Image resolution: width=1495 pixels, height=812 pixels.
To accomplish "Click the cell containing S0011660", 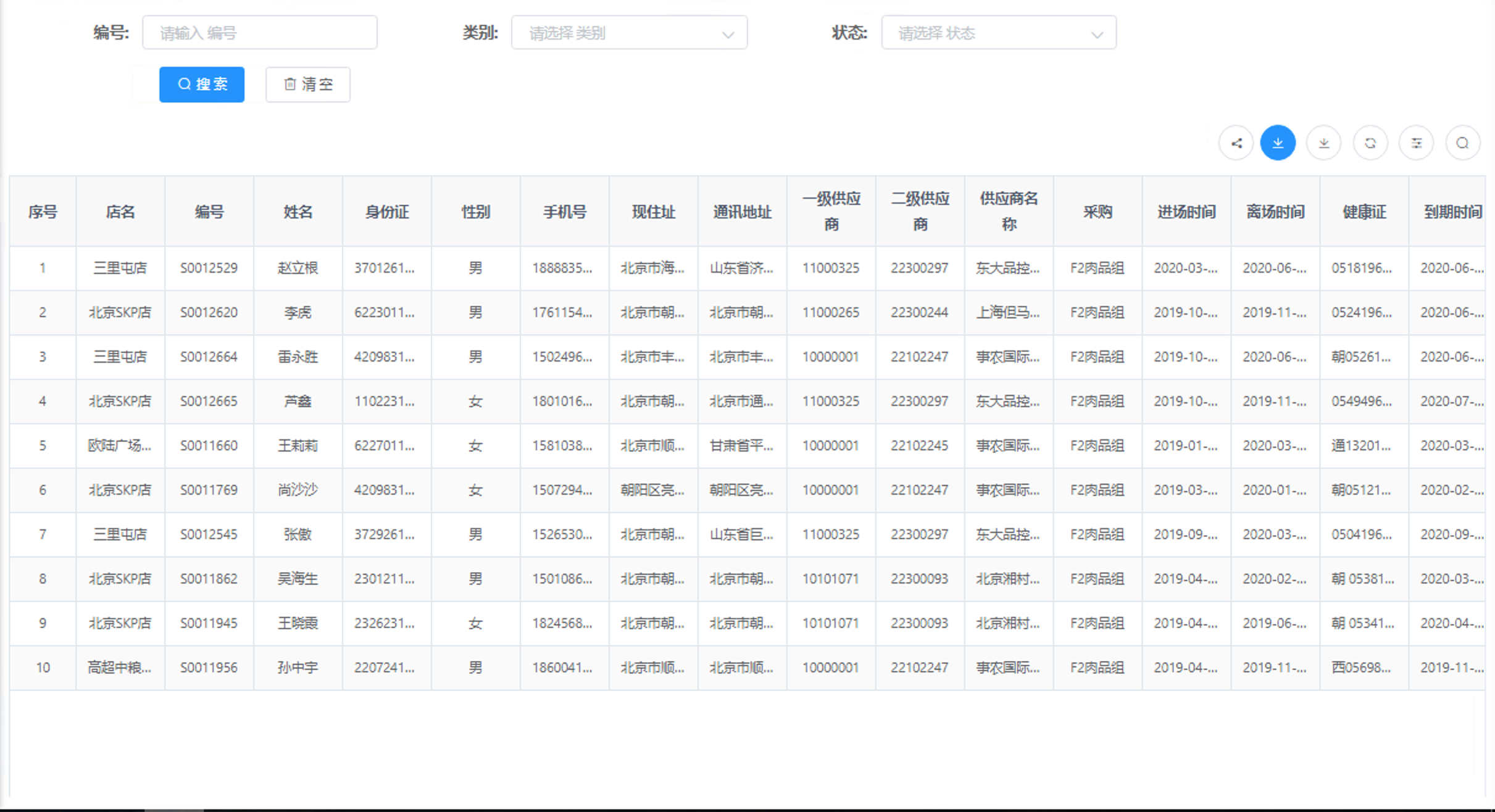I will pyautogui.click(x=209, y=445).
